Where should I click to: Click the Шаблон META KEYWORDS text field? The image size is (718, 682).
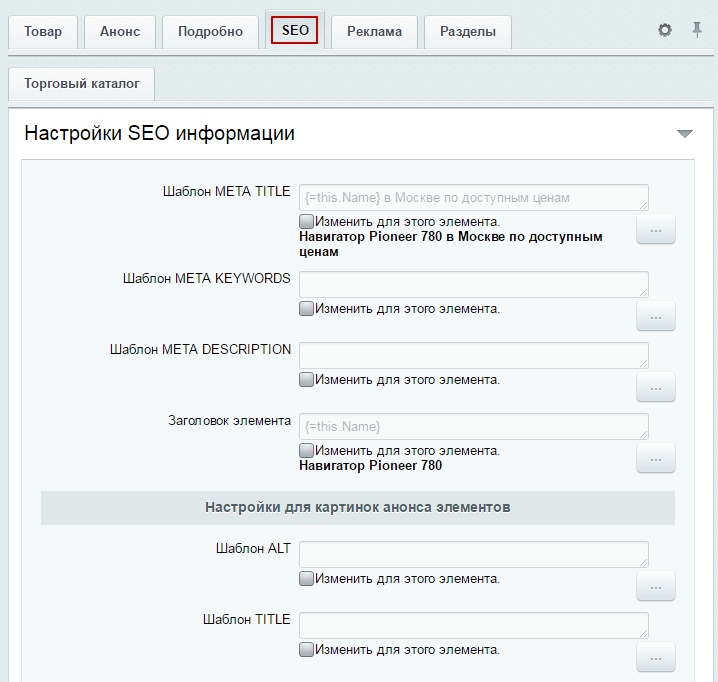pyautogui.click(x=473, y=284)
